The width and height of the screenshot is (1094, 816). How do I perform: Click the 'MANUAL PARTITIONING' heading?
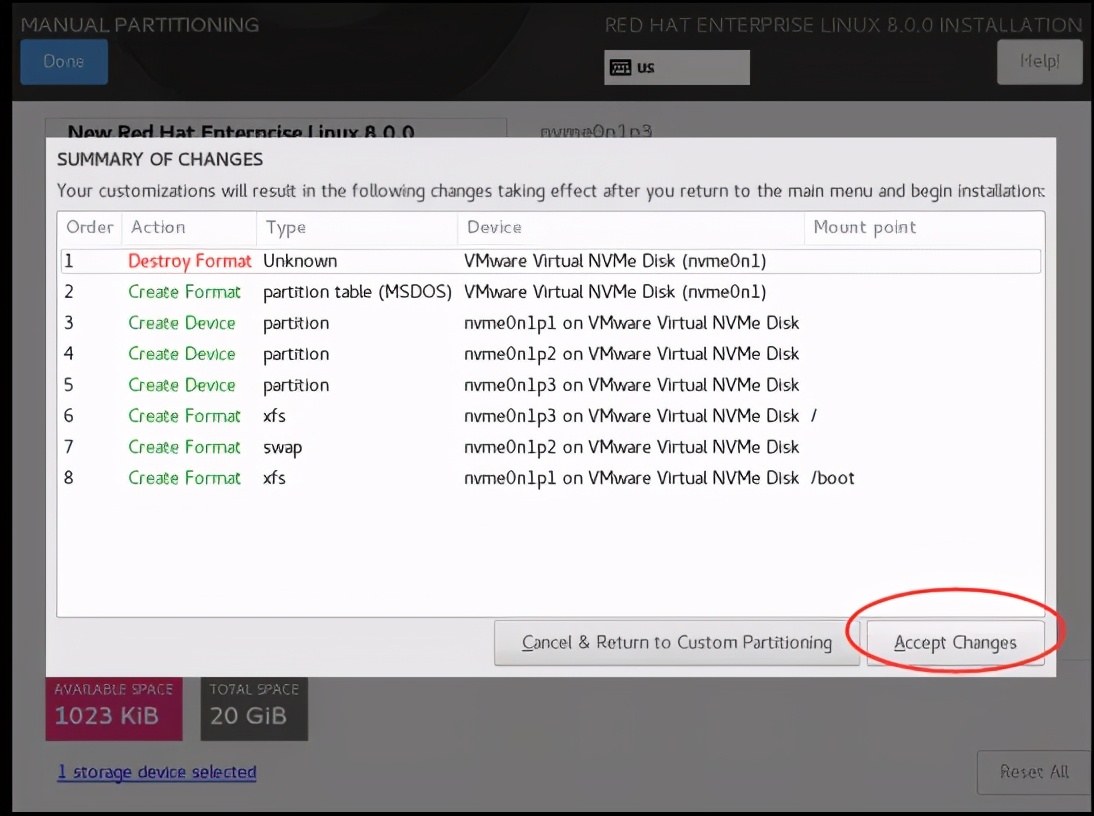[140, 25]
